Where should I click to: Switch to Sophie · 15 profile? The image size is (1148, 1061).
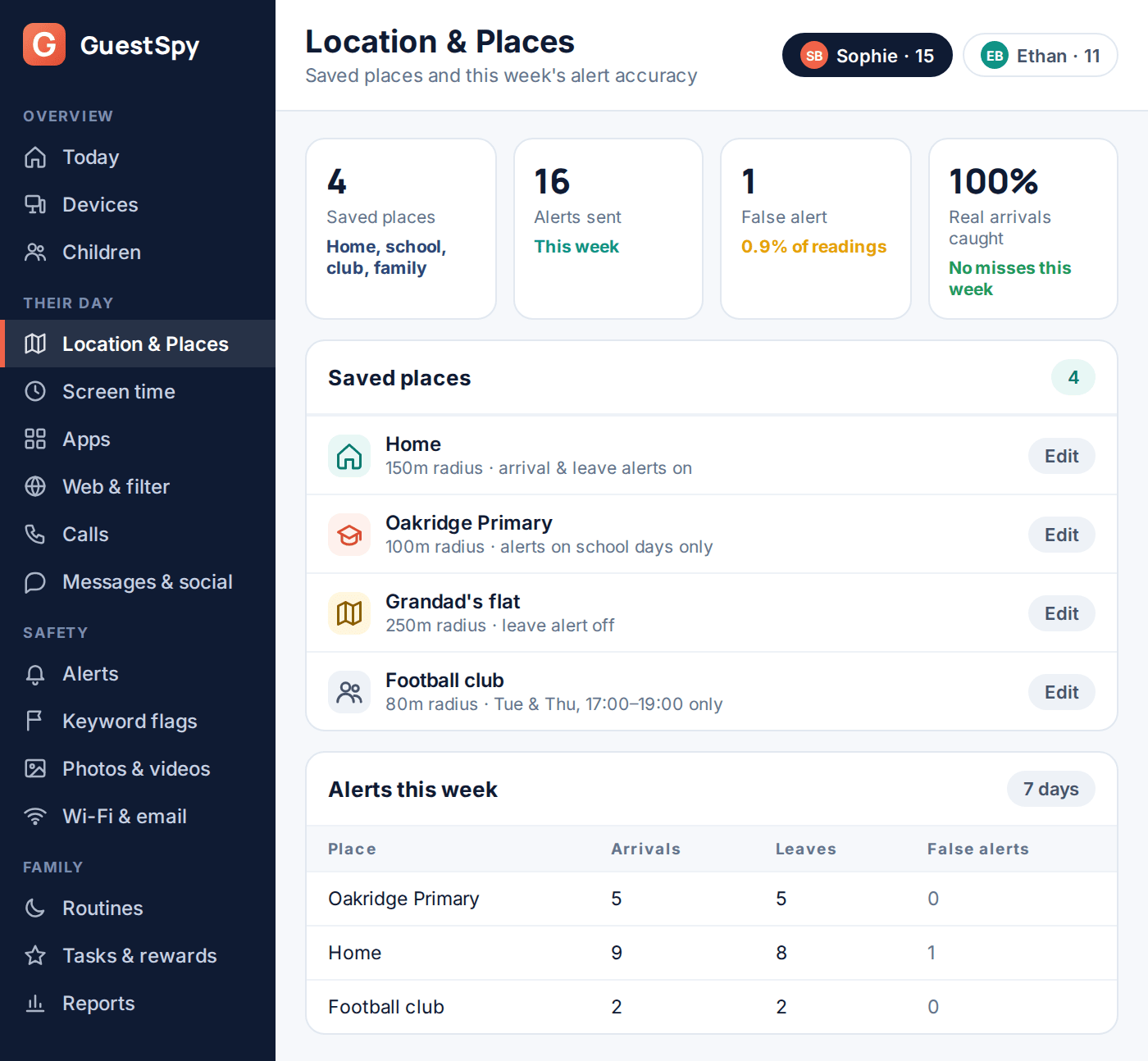coord(867,56)
